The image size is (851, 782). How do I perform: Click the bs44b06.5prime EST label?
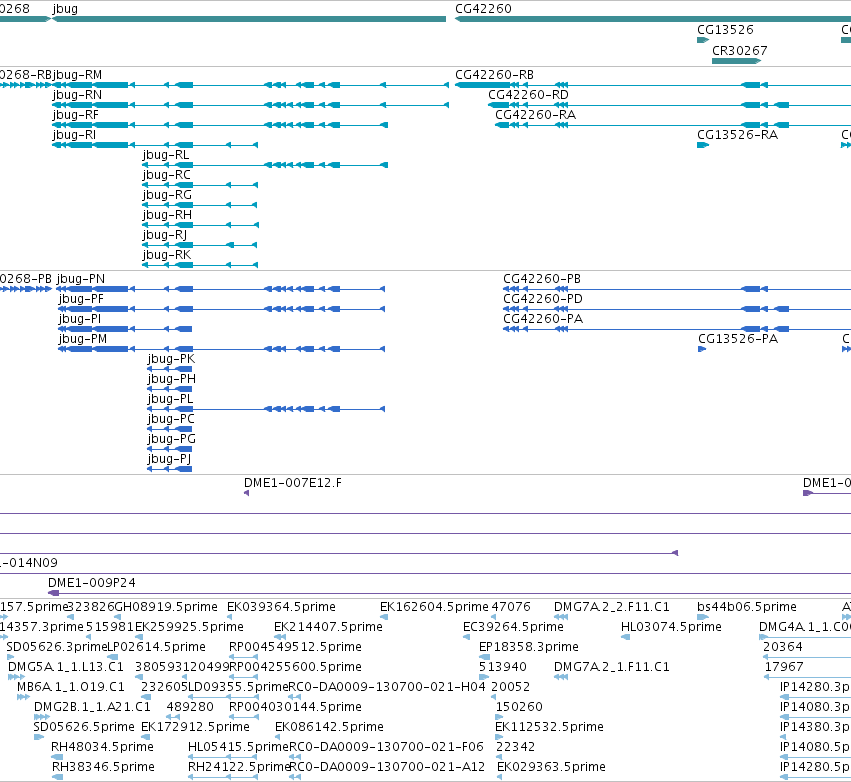[747, 607]
